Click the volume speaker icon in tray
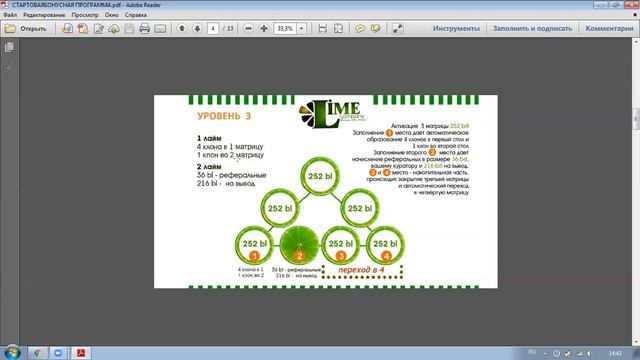This screenshot has width=640, height=360. point(589,353)
